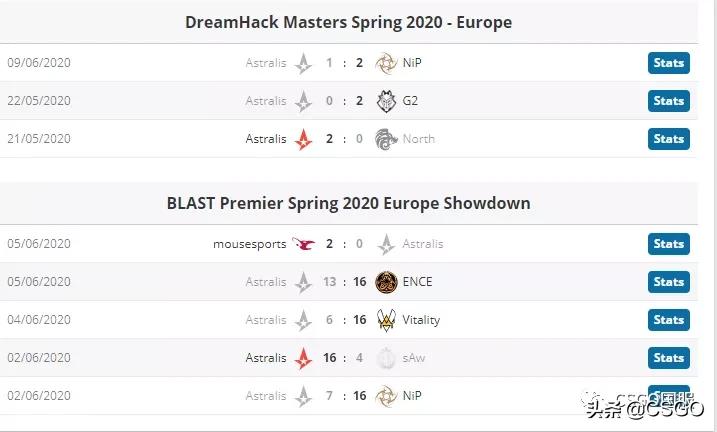The image size is (717, 432).
Task: Open Stats for Astralis vs sAw match
Action: pos(668,358)
